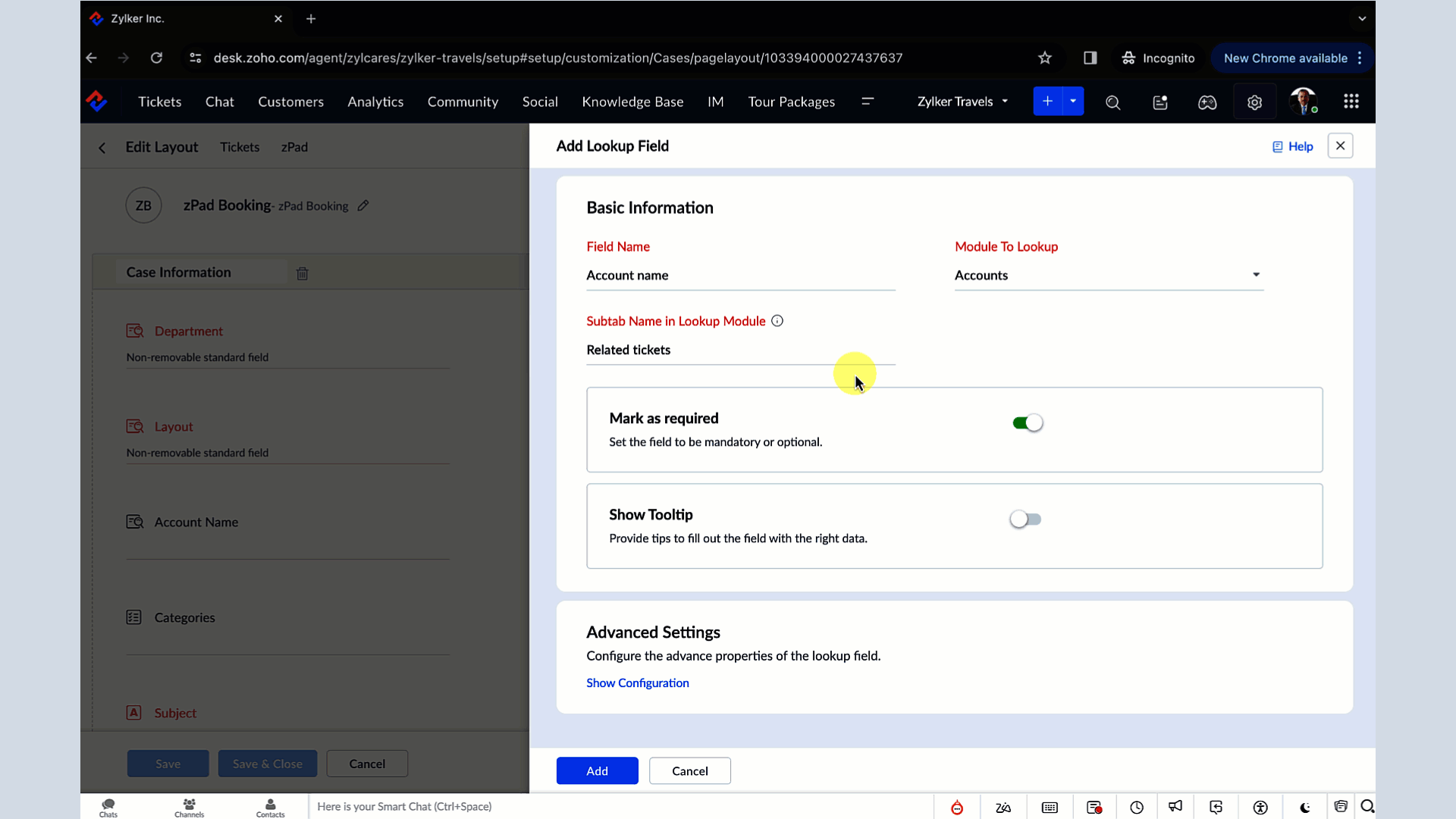Disable the Mark as required toggle
The height and width of the screenshot is (819, 1456).
point(1028,423)
